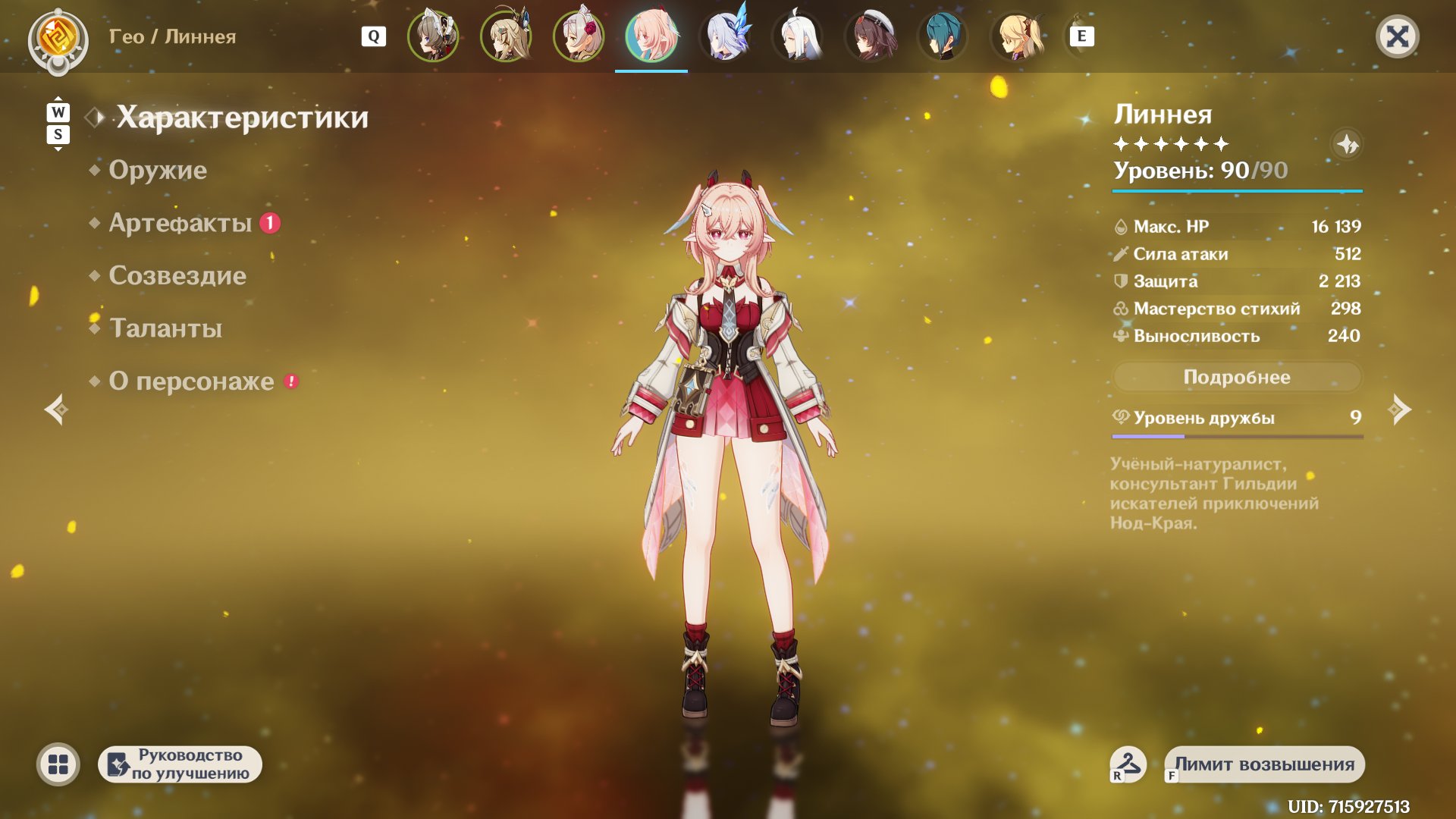1456x819 pixels.
Task: Open Руководство по улучшению guide
Action: 180,764
